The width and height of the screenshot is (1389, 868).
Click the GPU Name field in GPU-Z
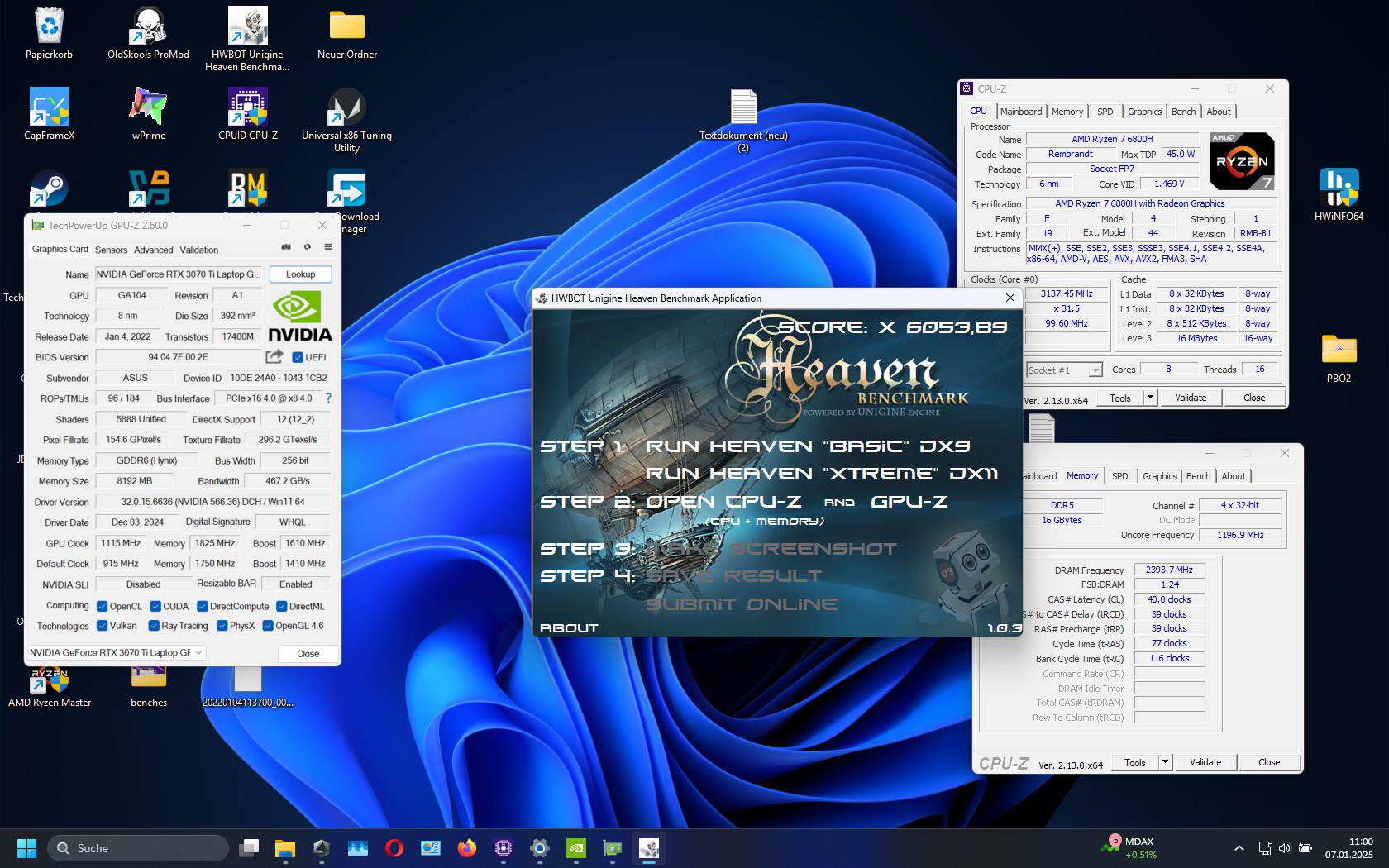point(179,274)
